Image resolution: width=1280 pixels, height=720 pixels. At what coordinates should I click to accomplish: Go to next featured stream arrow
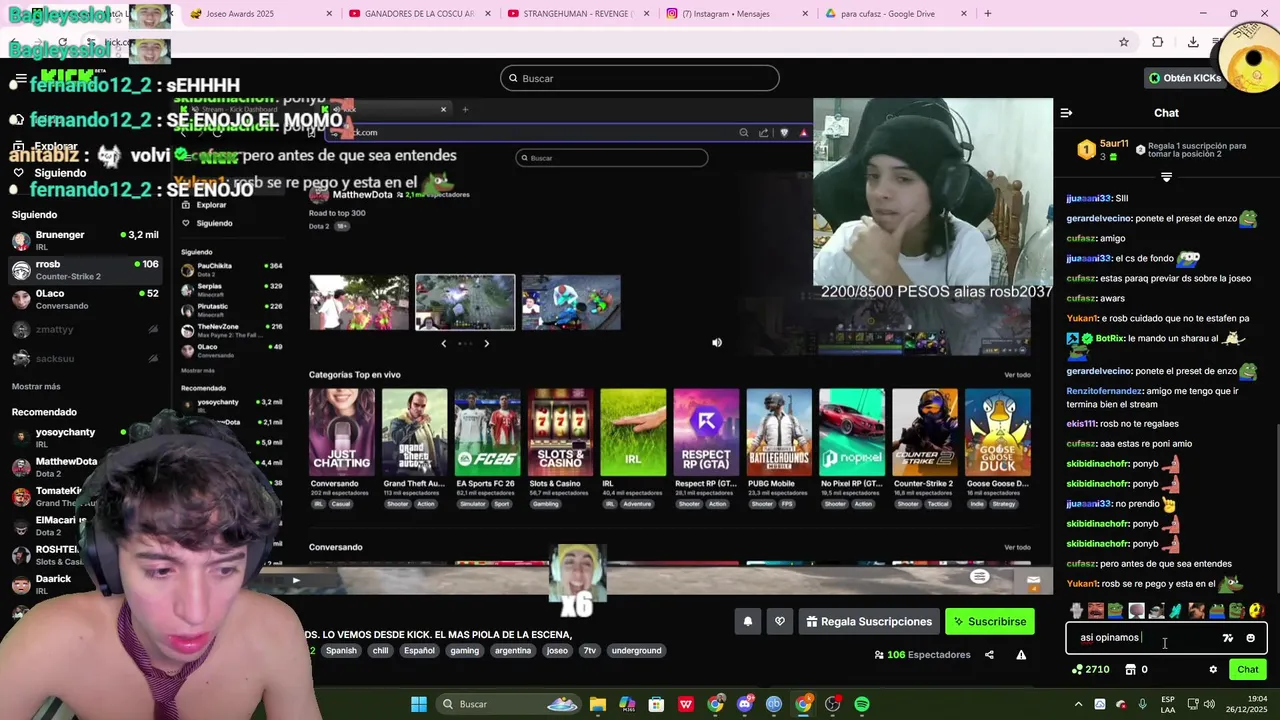(x=486, y=343)
